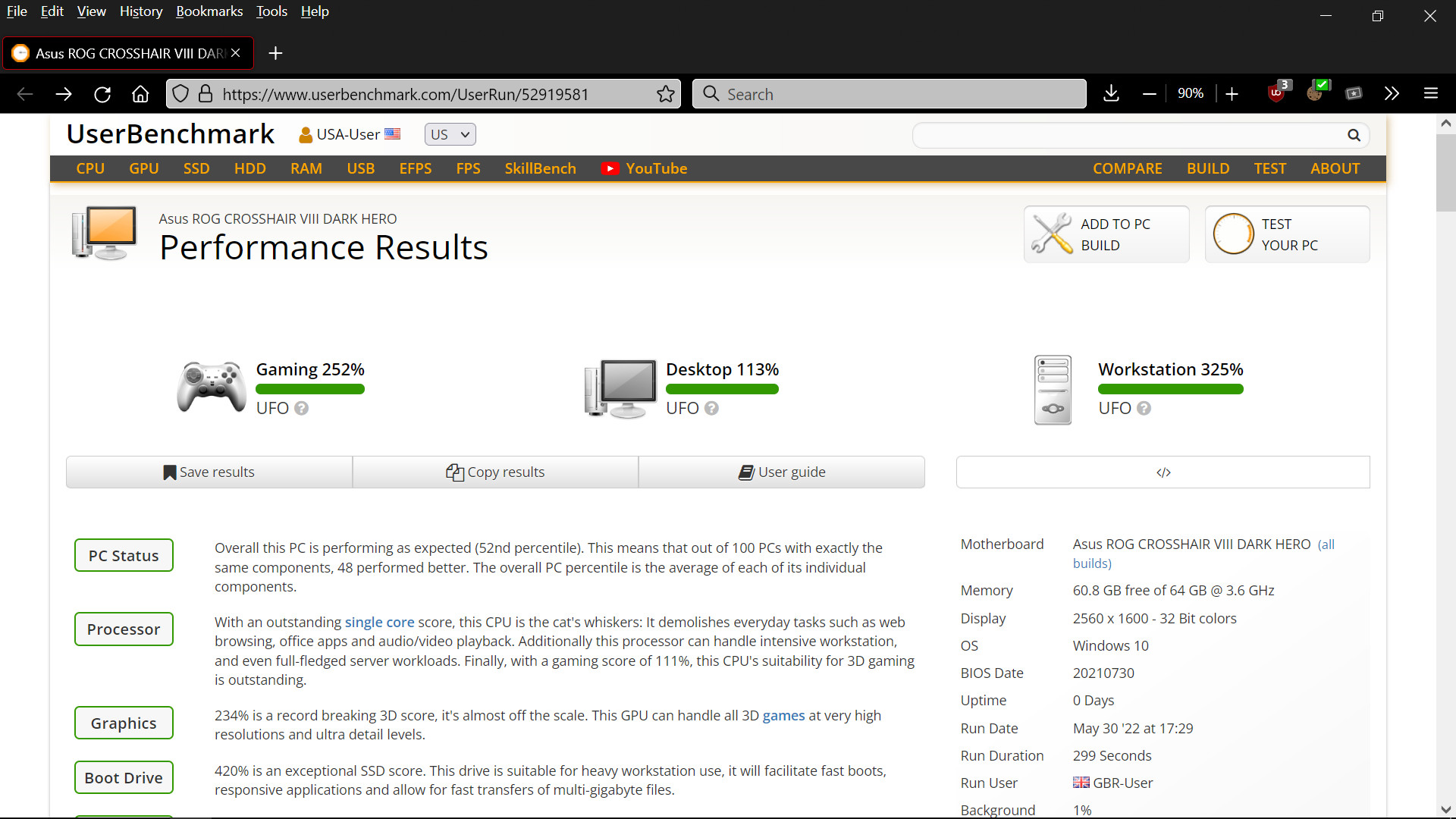Click the uBlock Origin extension icon
1456x819 pixels.
(1276, 93)
